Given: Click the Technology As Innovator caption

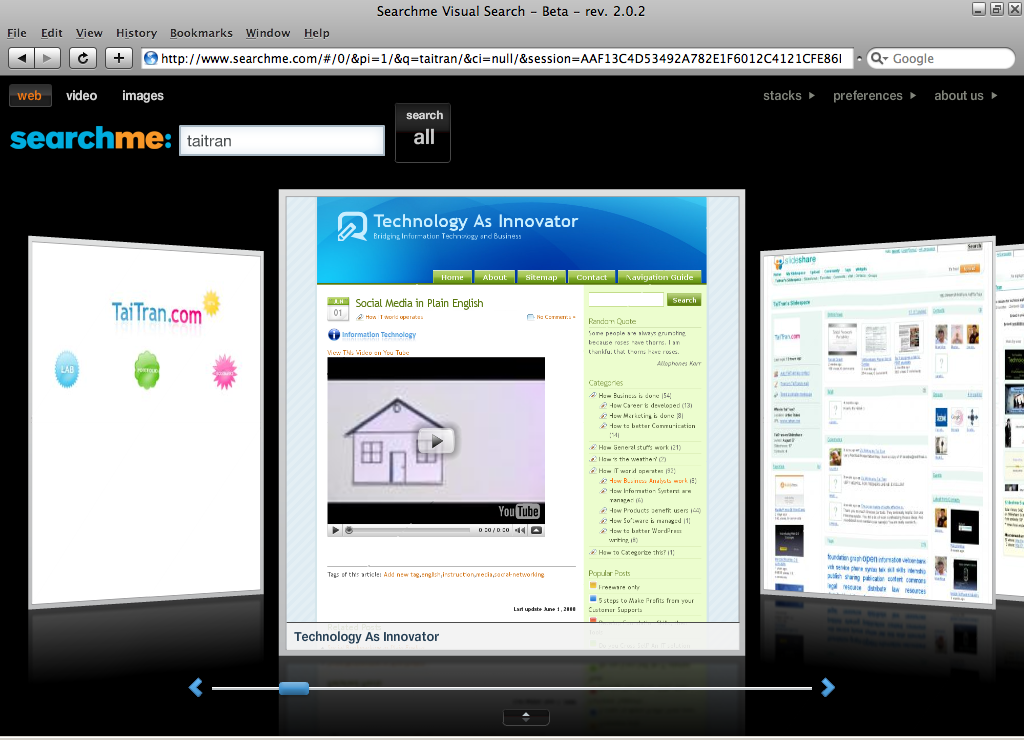Looking at the screenshot, I should coord(366,636).
